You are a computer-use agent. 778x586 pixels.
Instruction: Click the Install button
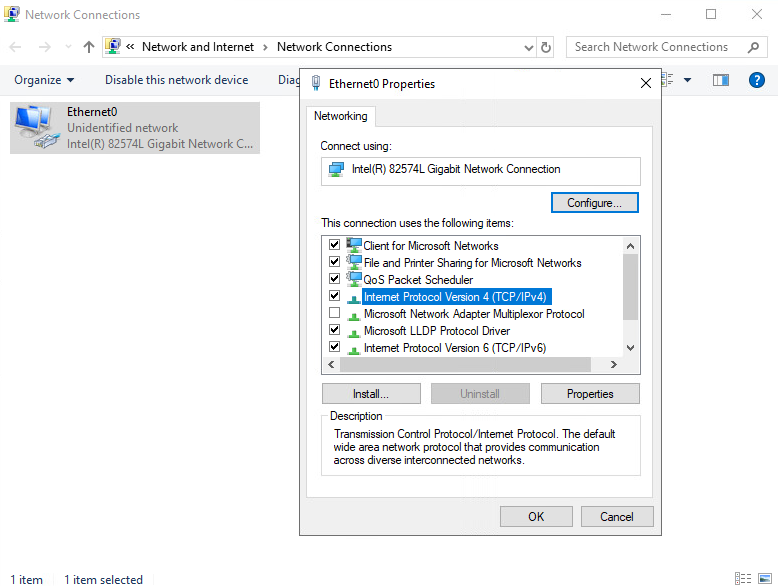371,394
